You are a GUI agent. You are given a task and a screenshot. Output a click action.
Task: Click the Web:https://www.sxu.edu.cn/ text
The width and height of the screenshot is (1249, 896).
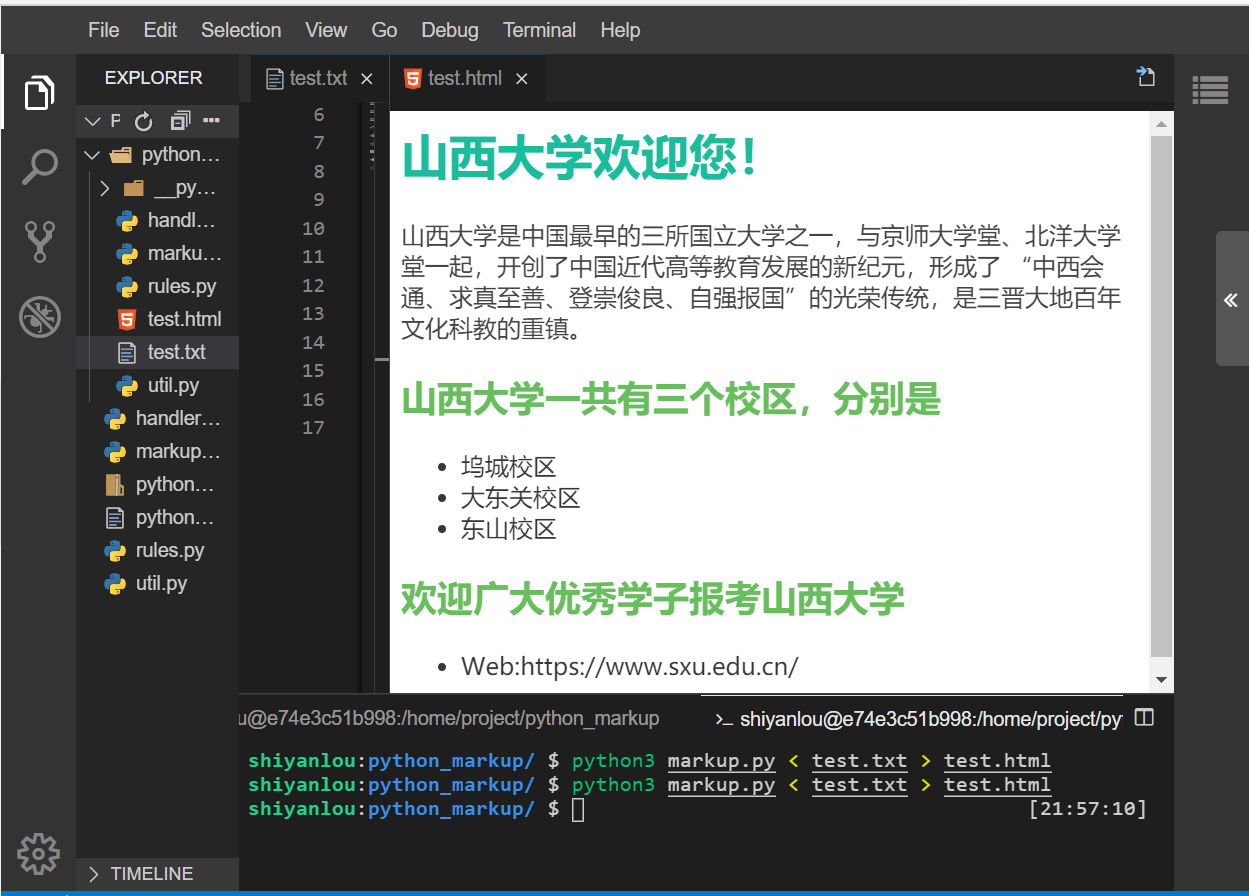click(630, 667)
